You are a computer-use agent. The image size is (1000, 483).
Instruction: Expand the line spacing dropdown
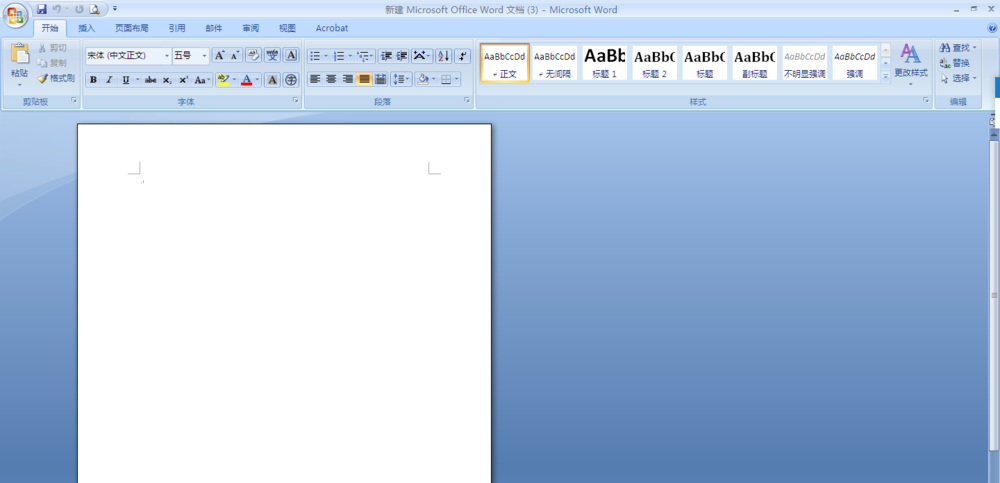(408, 79)
